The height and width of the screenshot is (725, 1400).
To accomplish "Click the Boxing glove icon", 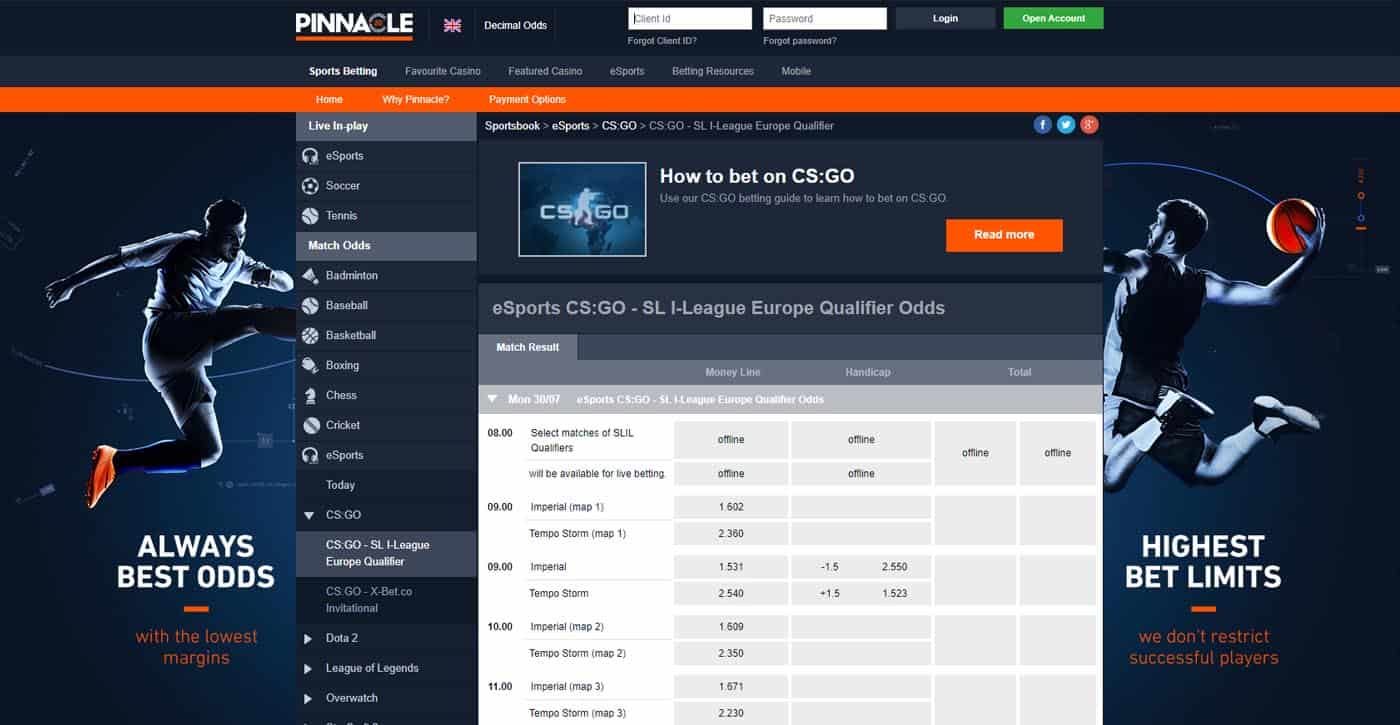I will [310, 366].
